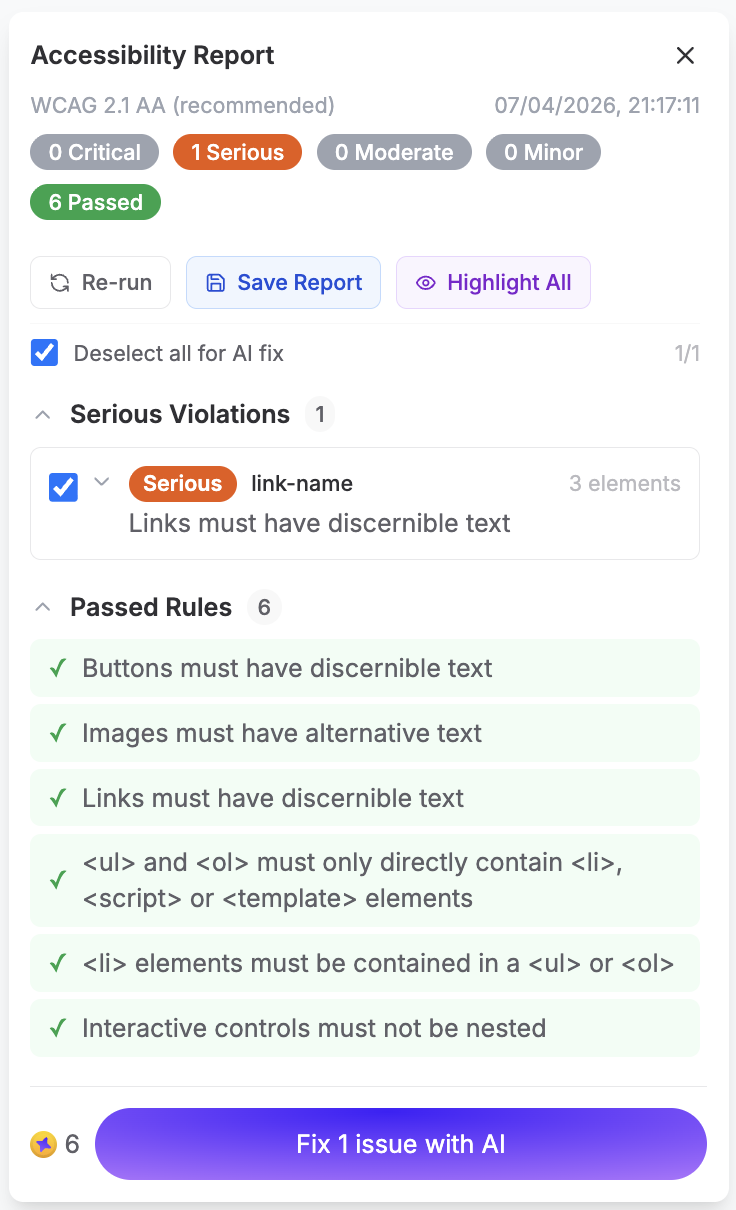This screenshot has height=1210, width=736.
Task: Click the Highlight All eye icon
Action: (x=426, y=283)
